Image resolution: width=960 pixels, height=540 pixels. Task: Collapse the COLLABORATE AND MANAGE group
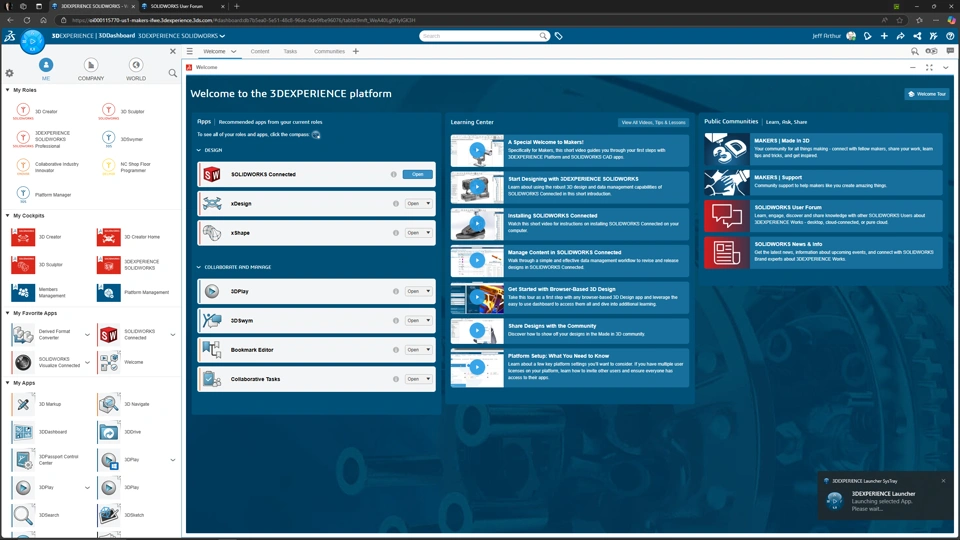pos(198,267)
